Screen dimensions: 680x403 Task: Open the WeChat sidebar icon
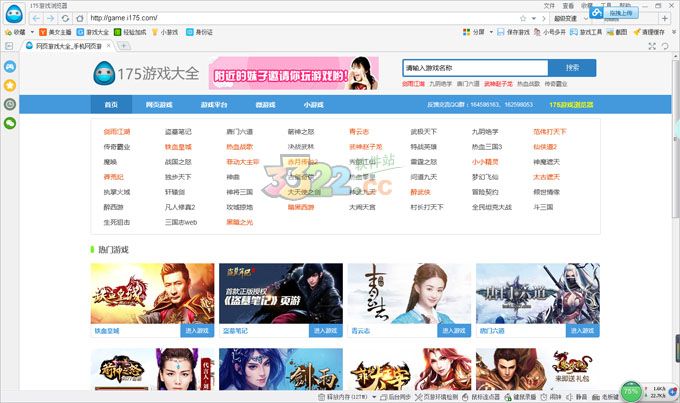(x=10, y=123)
